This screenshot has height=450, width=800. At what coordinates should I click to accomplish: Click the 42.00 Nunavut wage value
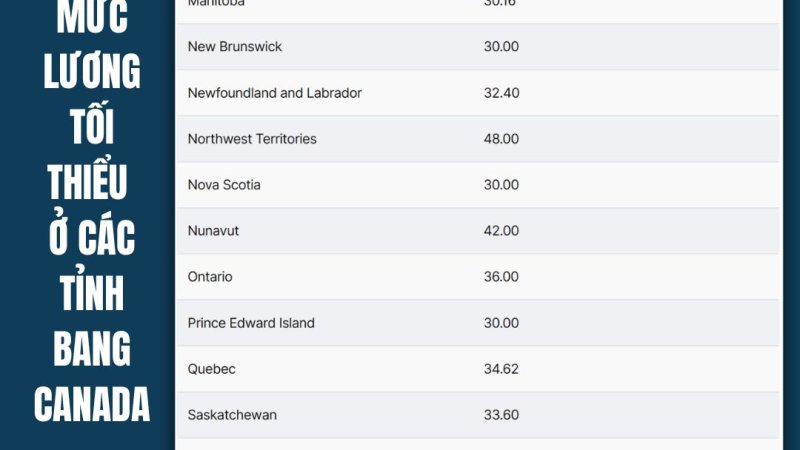[501, 231]
